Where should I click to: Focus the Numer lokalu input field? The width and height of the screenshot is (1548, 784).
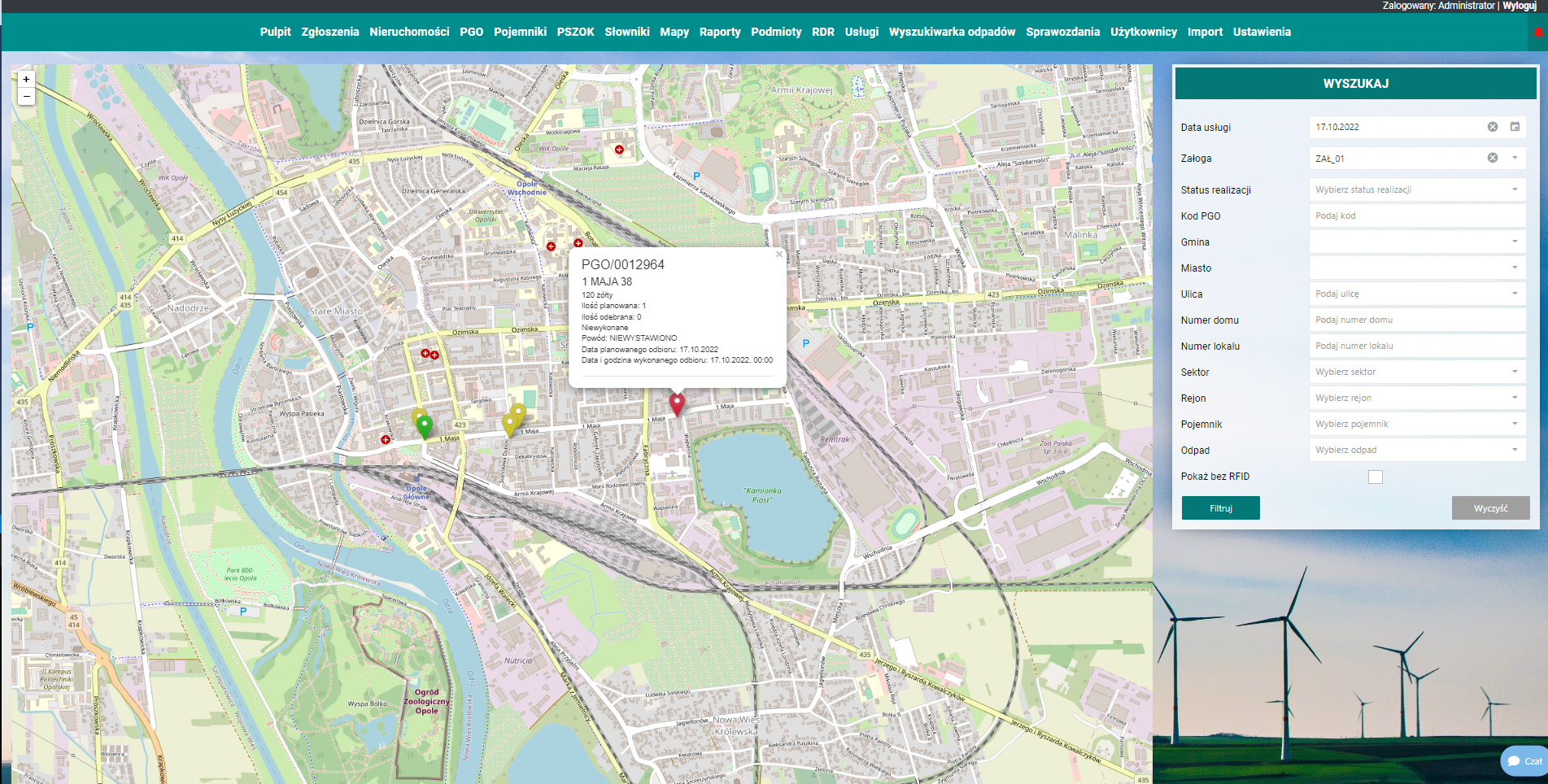click(1417, 346)
